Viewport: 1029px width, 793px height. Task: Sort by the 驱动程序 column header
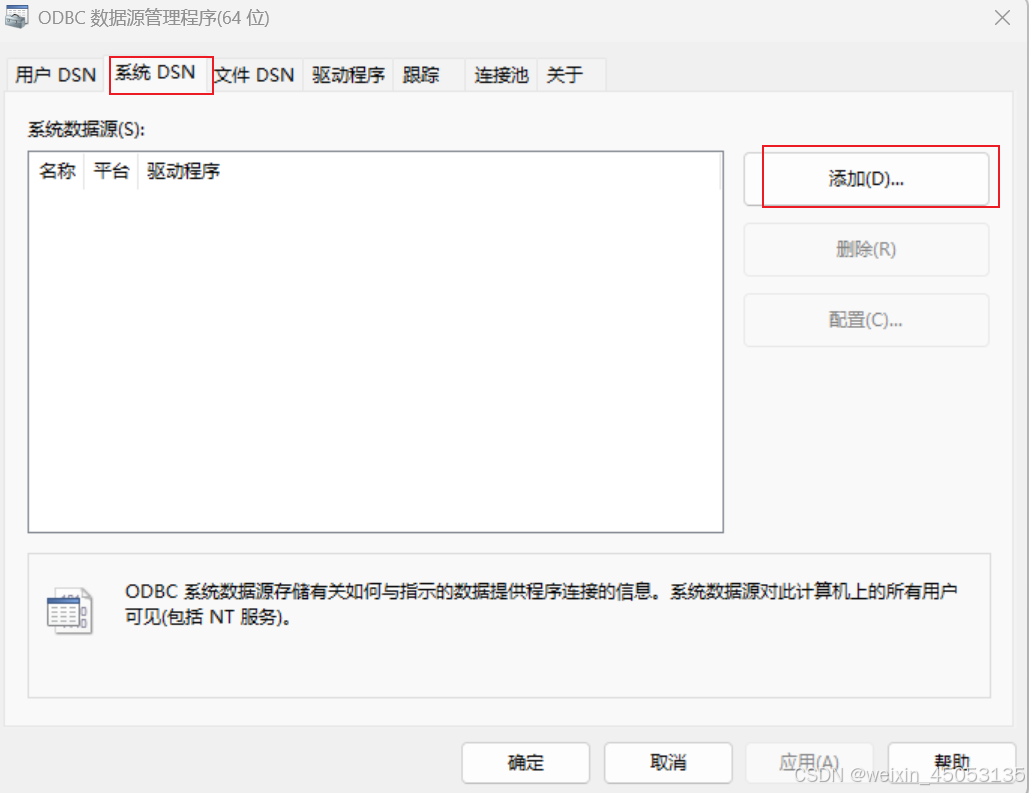(430, 171)
